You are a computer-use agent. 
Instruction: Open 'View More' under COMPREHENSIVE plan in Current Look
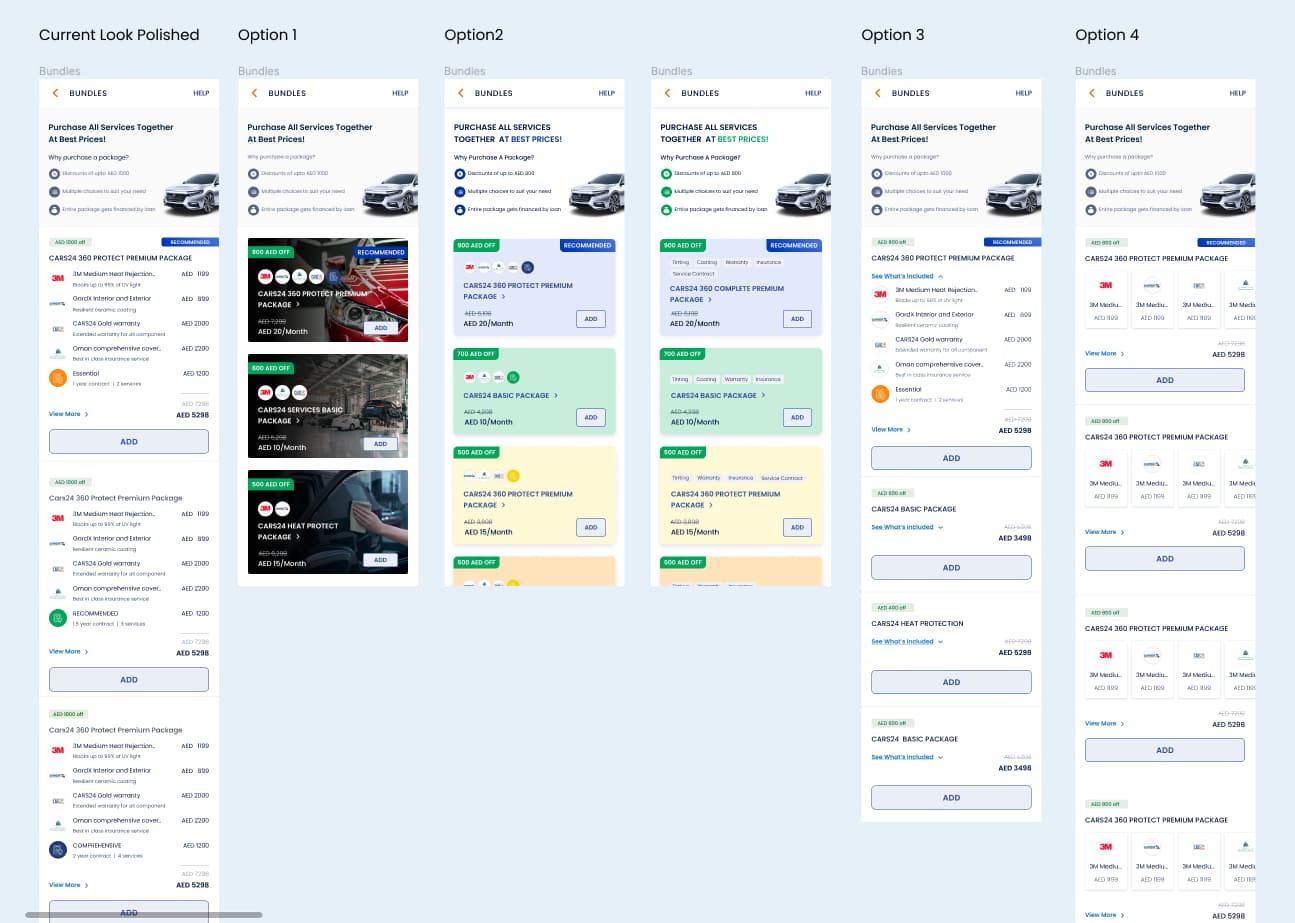68,885
